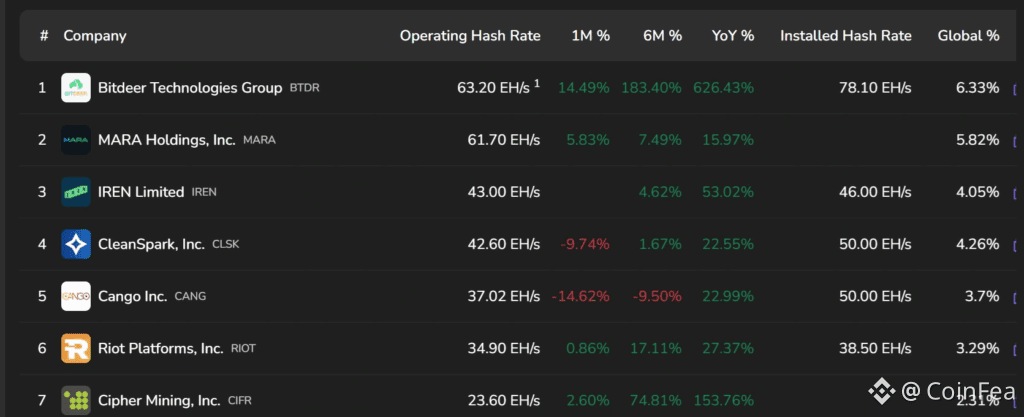
Task: Click the Cipher Mining logo icon
Action: (76, 400)
